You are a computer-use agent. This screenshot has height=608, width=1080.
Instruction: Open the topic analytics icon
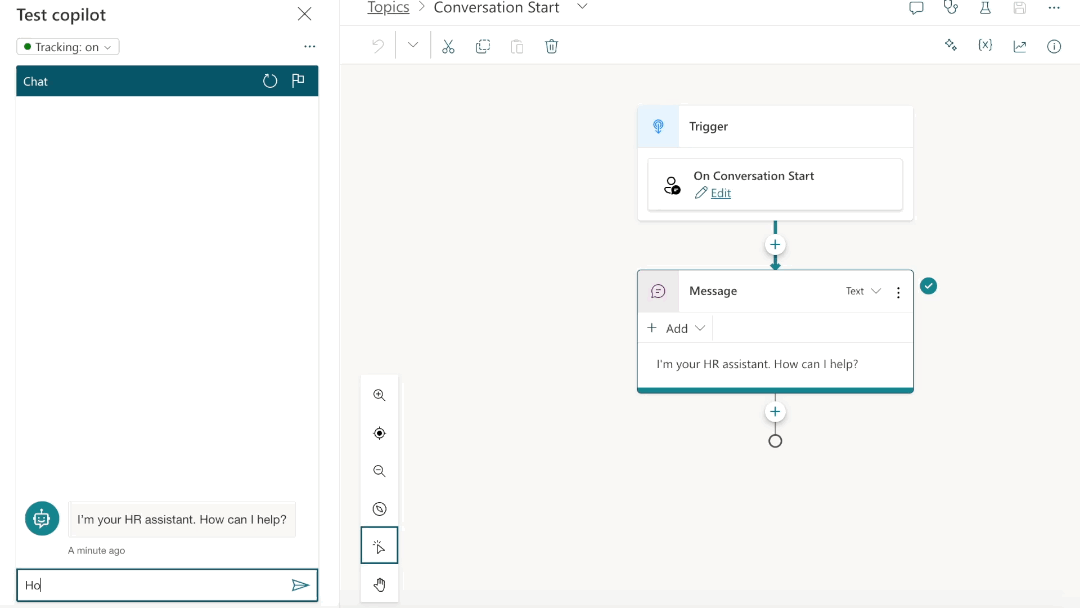(1019, 45)
